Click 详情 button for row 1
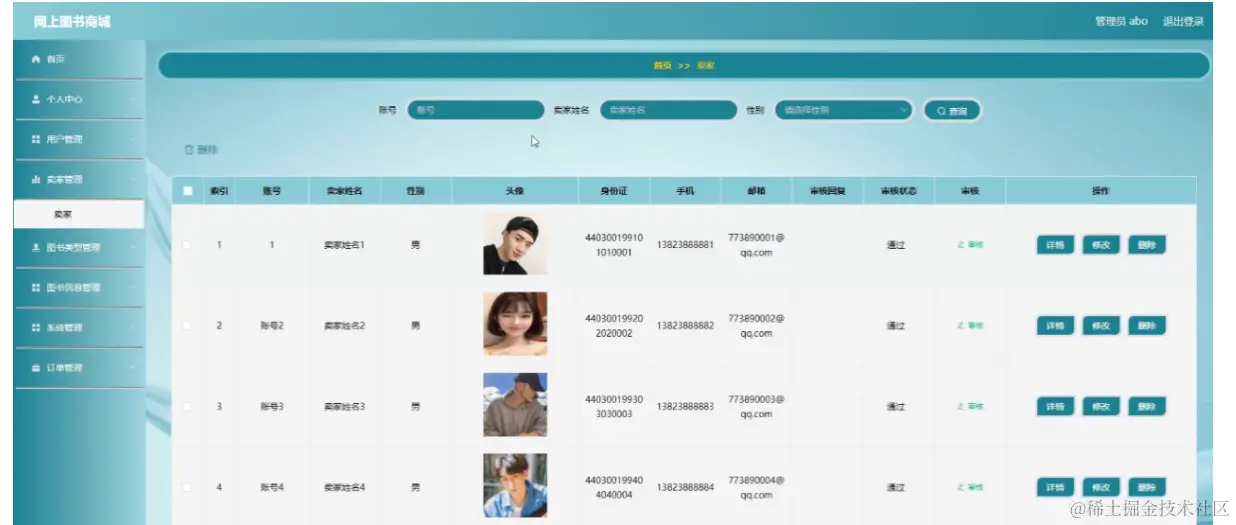Image resolution: width=1236 pixels, height=525 pixels. [x=1055, y=245]
